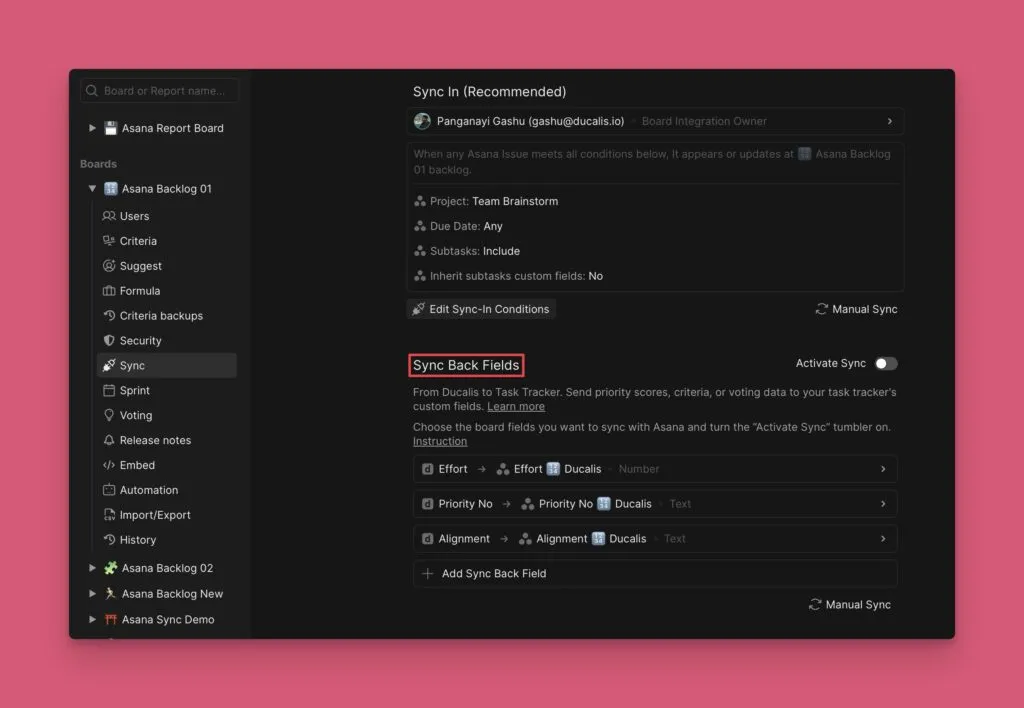This screenshot has width=1024, height=708.
Task: Click the Board or Report name search field
Action: point(158,89)
